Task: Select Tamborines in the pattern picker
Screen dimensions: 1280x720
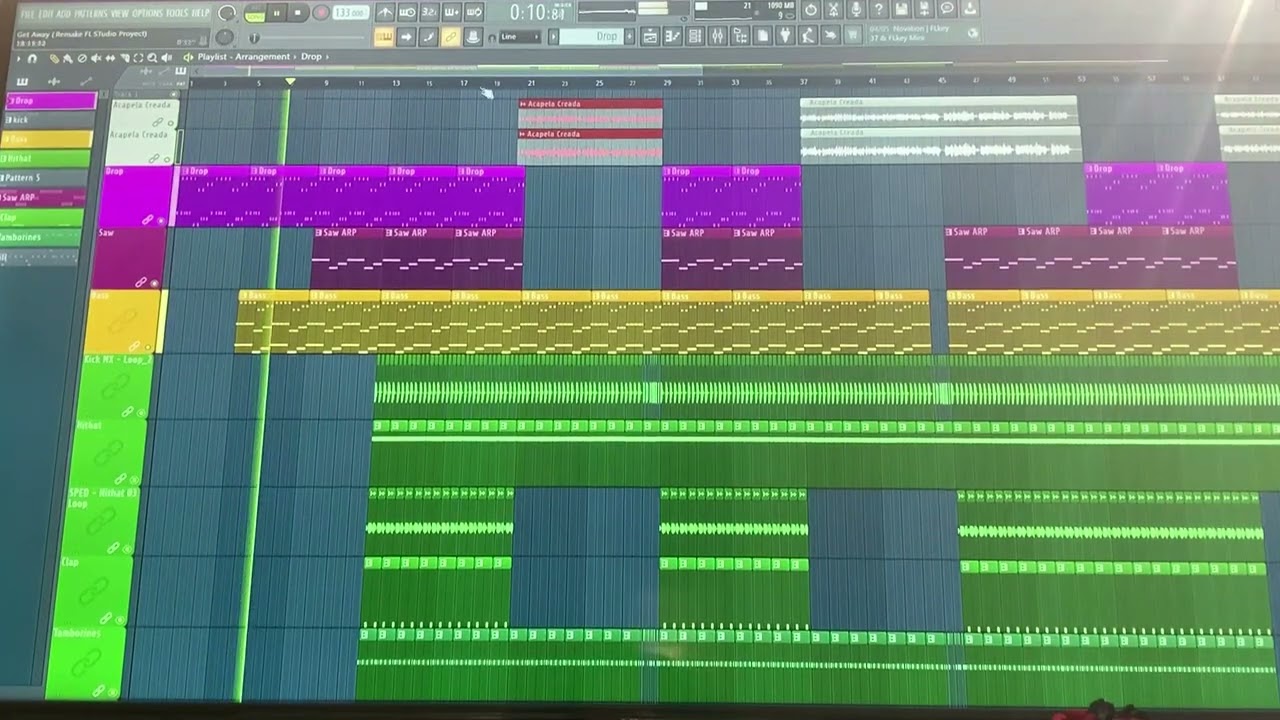Action: click(x=40, y=237)
